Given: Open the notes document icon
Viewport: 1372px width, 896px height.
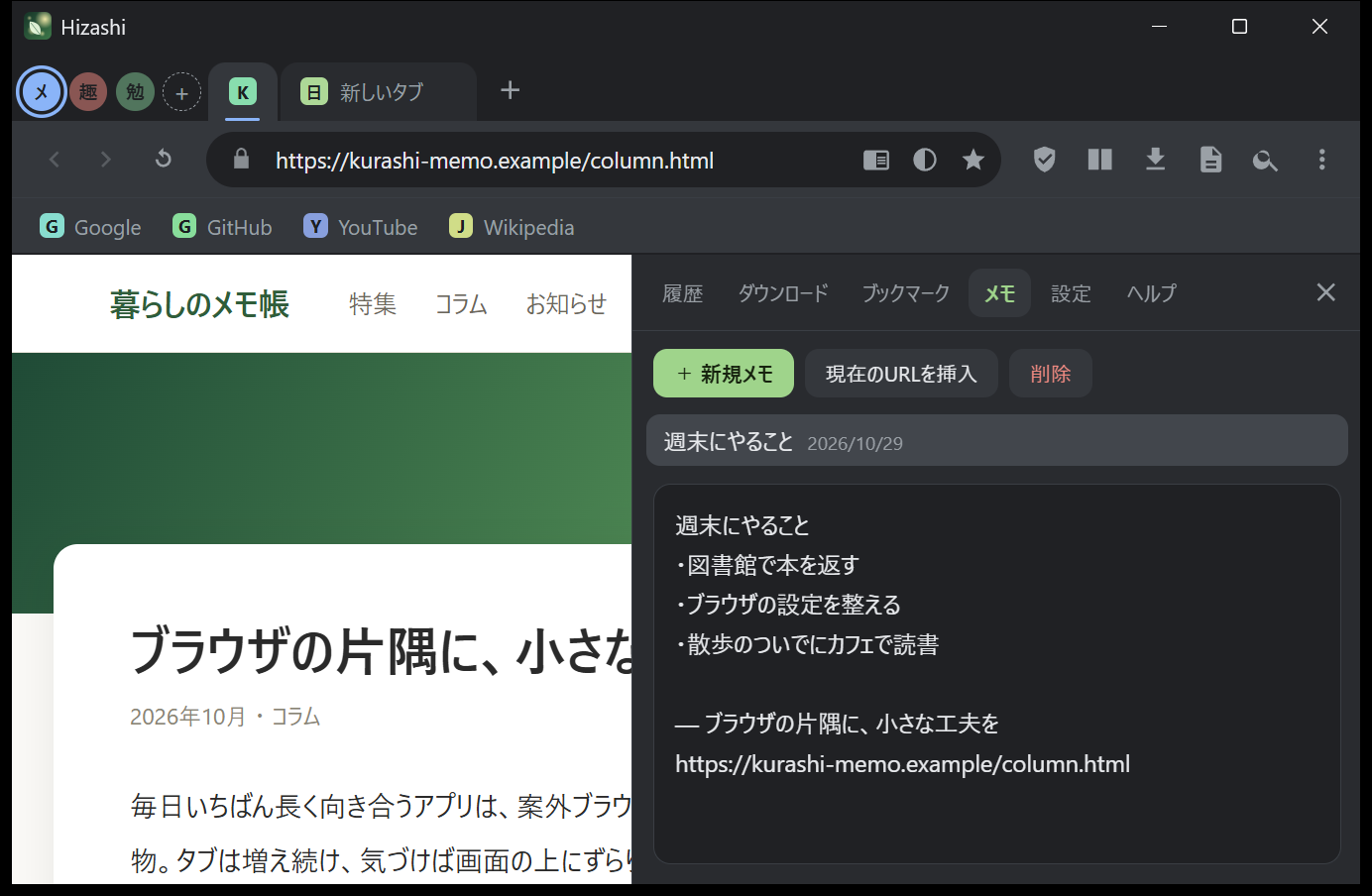Looking at the screenshot, I should coord(1210,160).
